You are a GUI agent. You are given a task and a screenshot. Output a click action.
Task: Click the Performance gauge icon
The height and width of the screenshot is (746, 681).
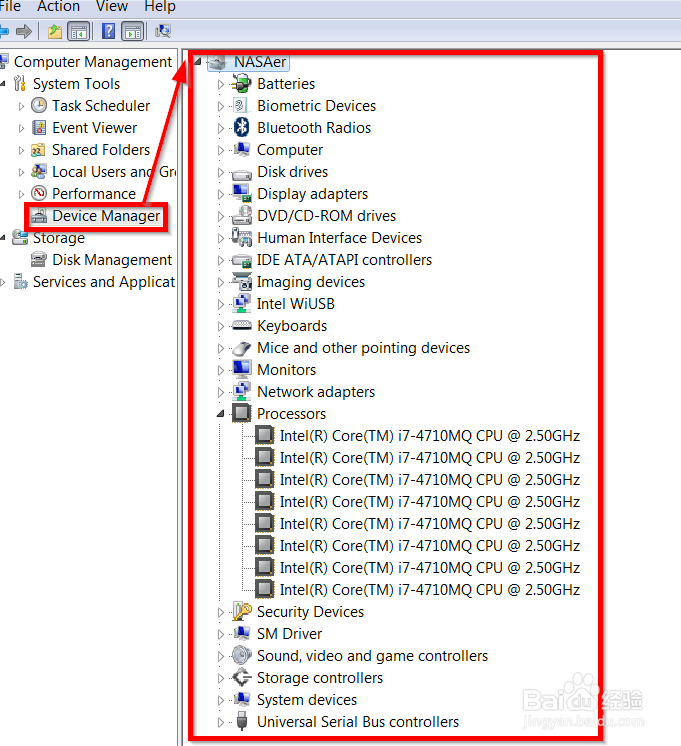[39, 193]
